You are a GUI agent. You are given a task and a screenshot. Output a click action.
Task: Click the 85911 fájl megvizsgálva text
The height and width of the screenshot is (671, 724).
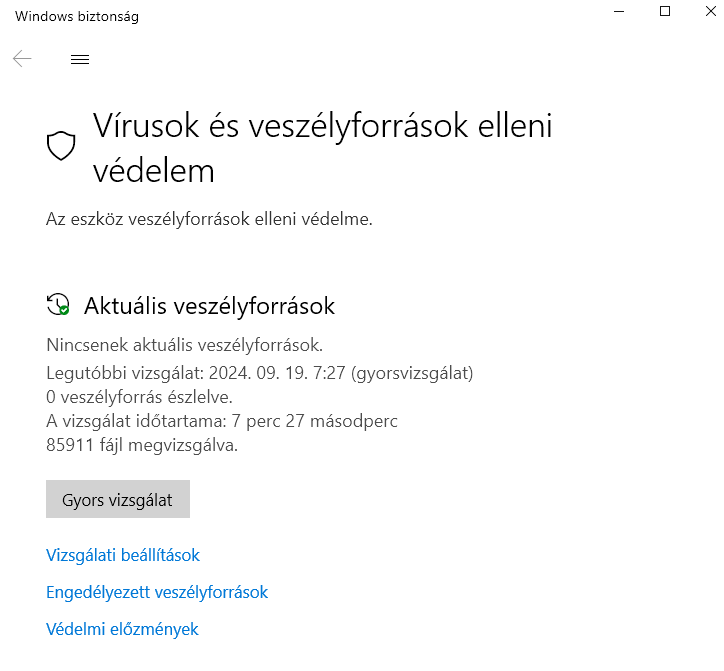142,445
